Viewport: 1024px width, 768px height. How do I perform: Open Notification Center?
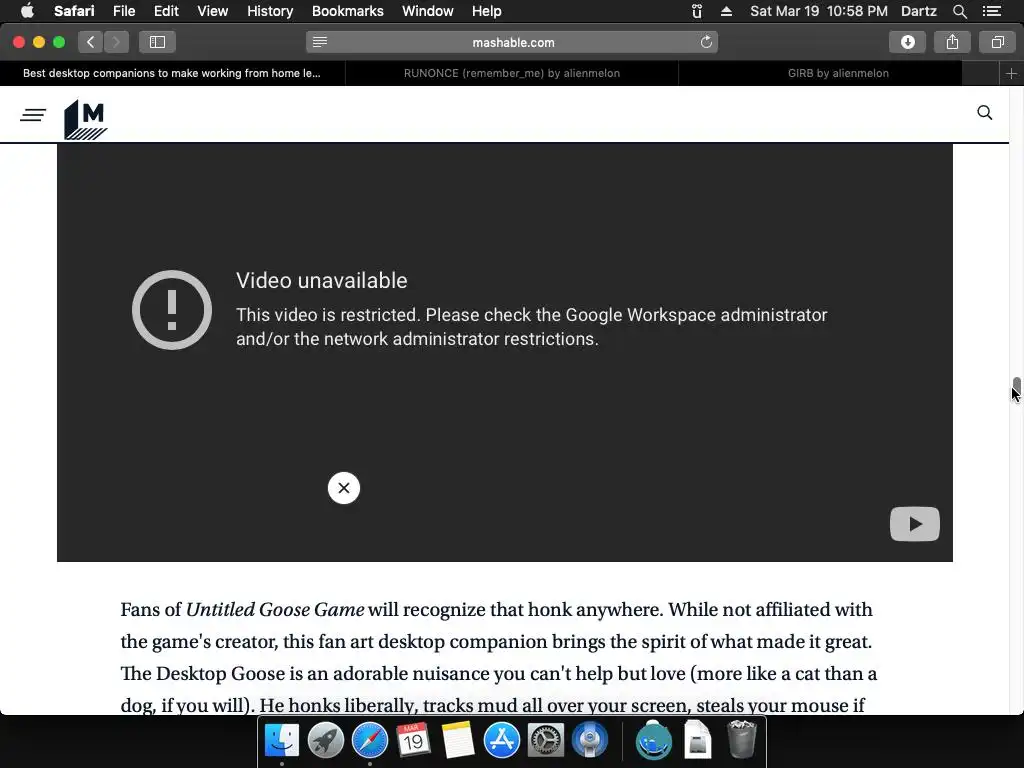pos(991,11)
